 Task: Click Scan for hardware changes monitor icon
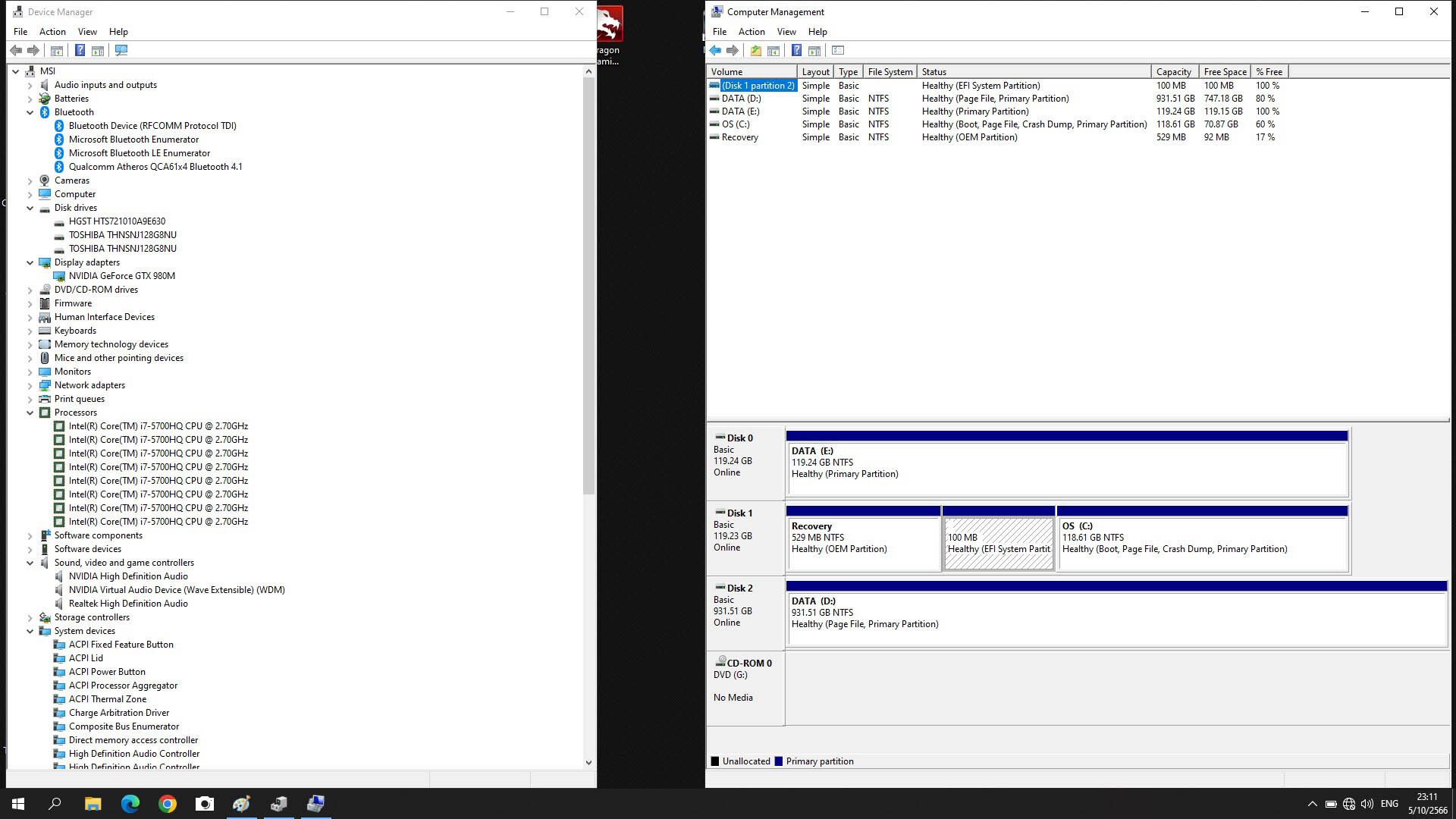coord(121,50)
